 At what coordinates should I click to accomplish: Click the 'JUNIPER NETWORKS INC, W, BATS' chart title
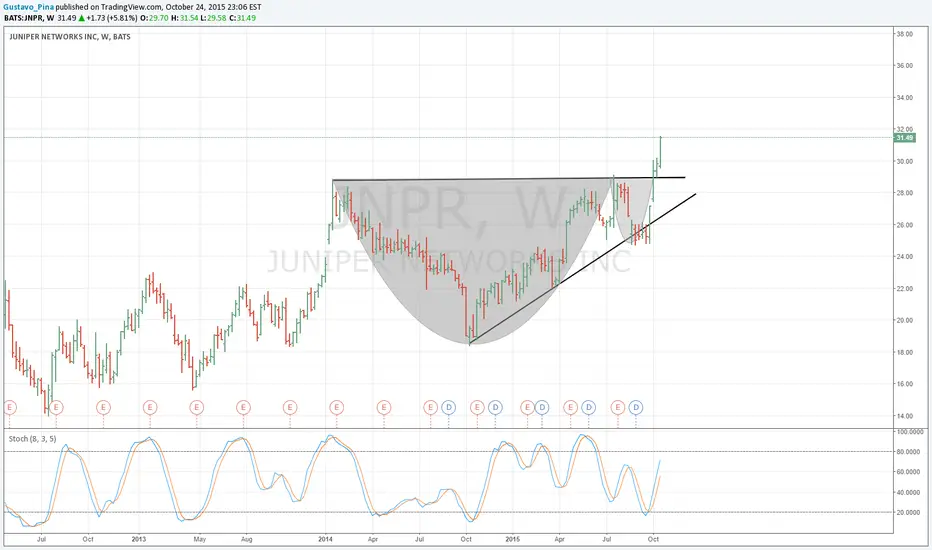coord(70,37)
